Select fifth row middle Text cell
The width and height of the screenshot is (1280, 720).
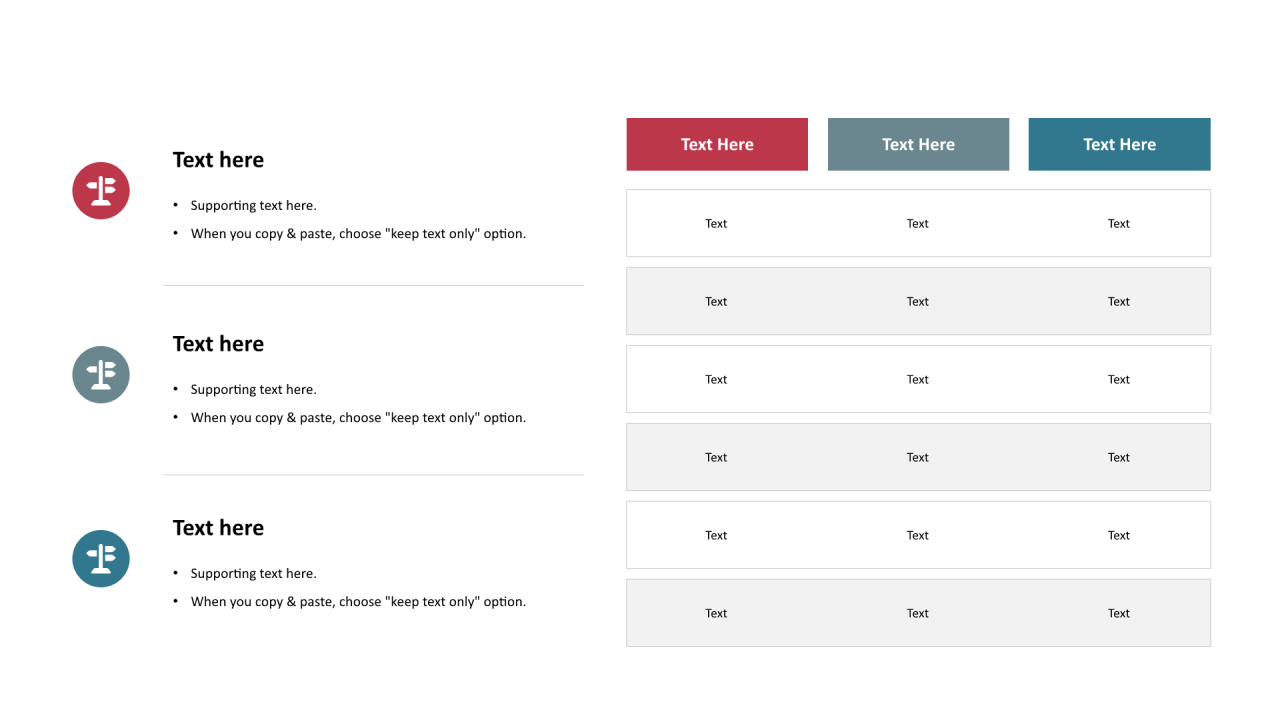click(918, 535)
